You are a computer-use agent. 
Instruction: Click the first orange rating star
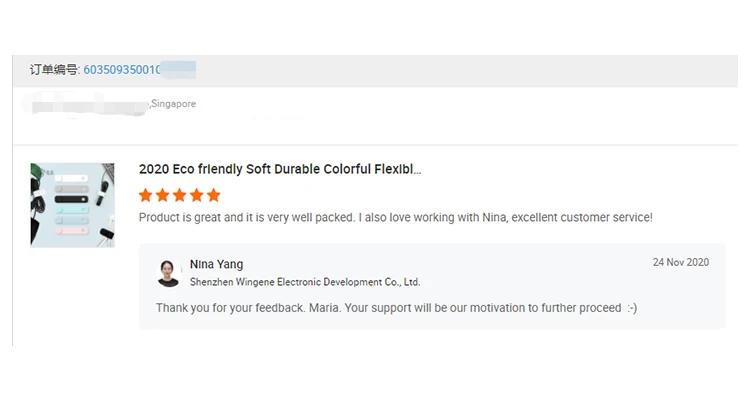coord(146,195)
